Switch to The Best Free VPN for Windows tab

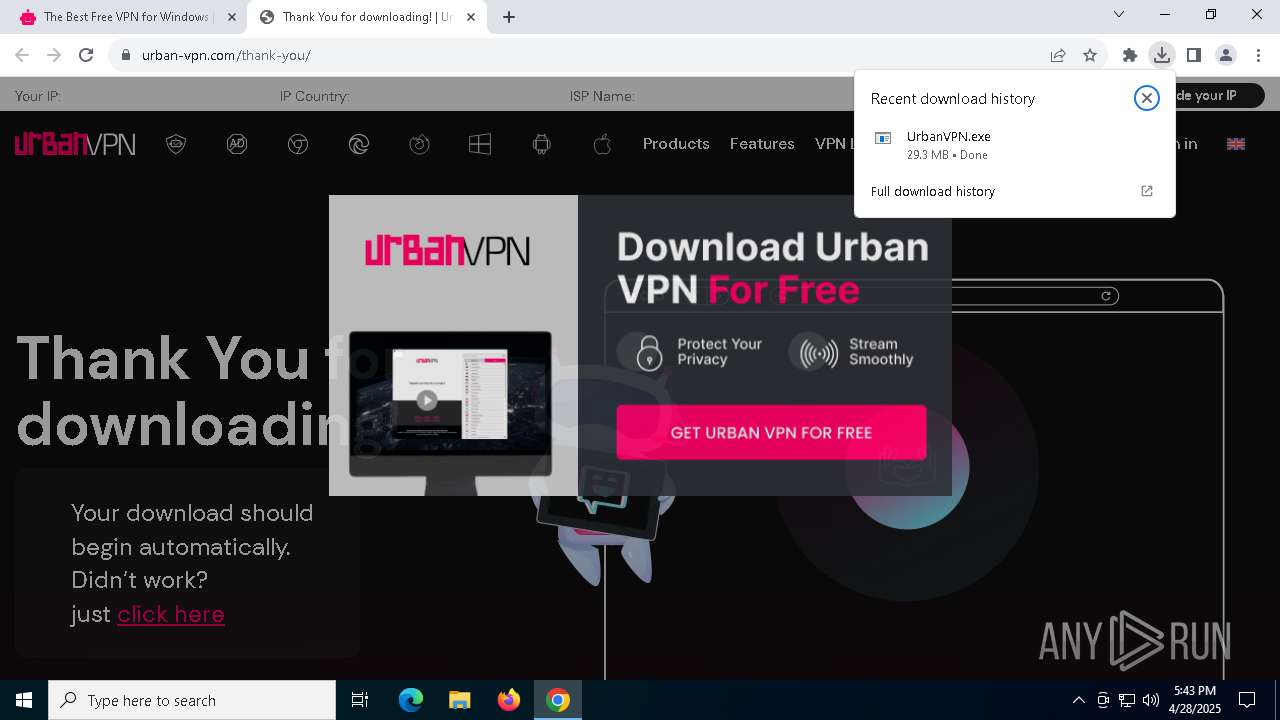[126, 17]
